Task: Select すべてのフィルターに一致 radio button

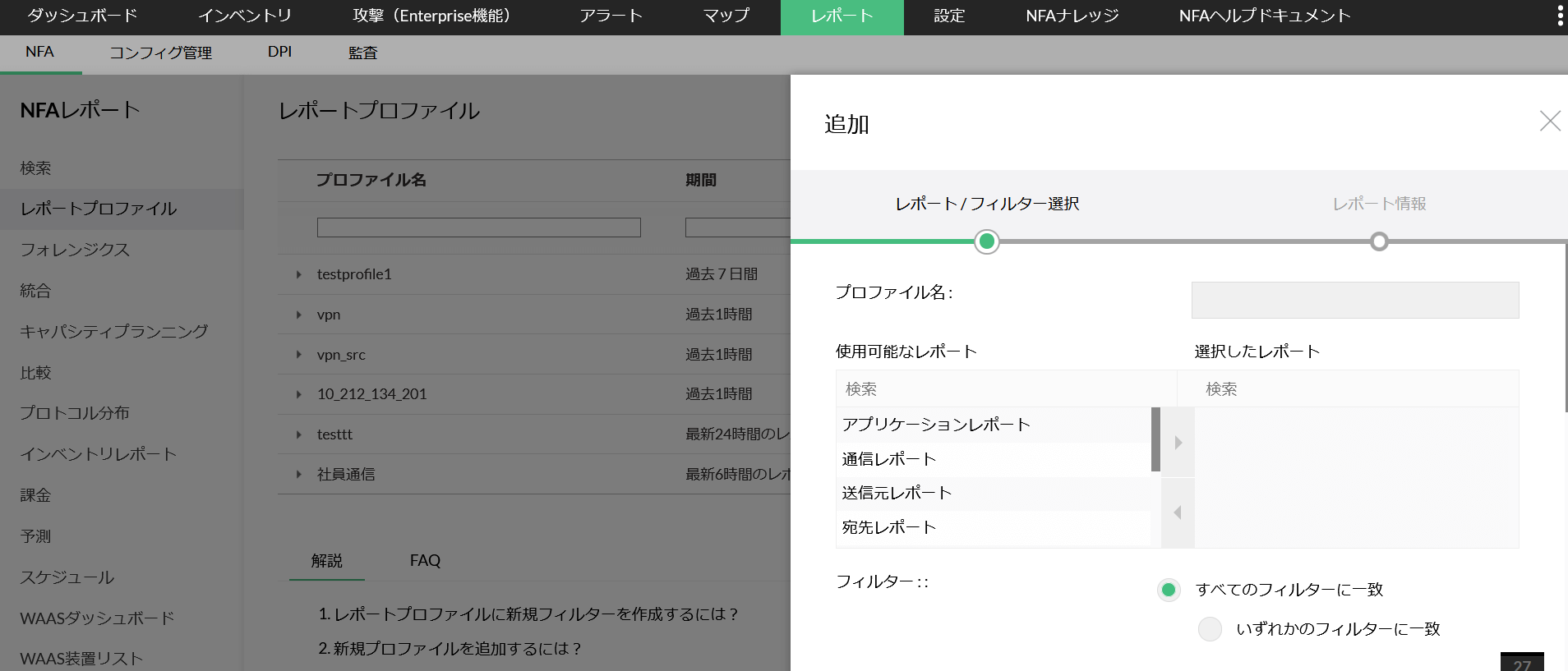Action: click(x=1169, y=590)
